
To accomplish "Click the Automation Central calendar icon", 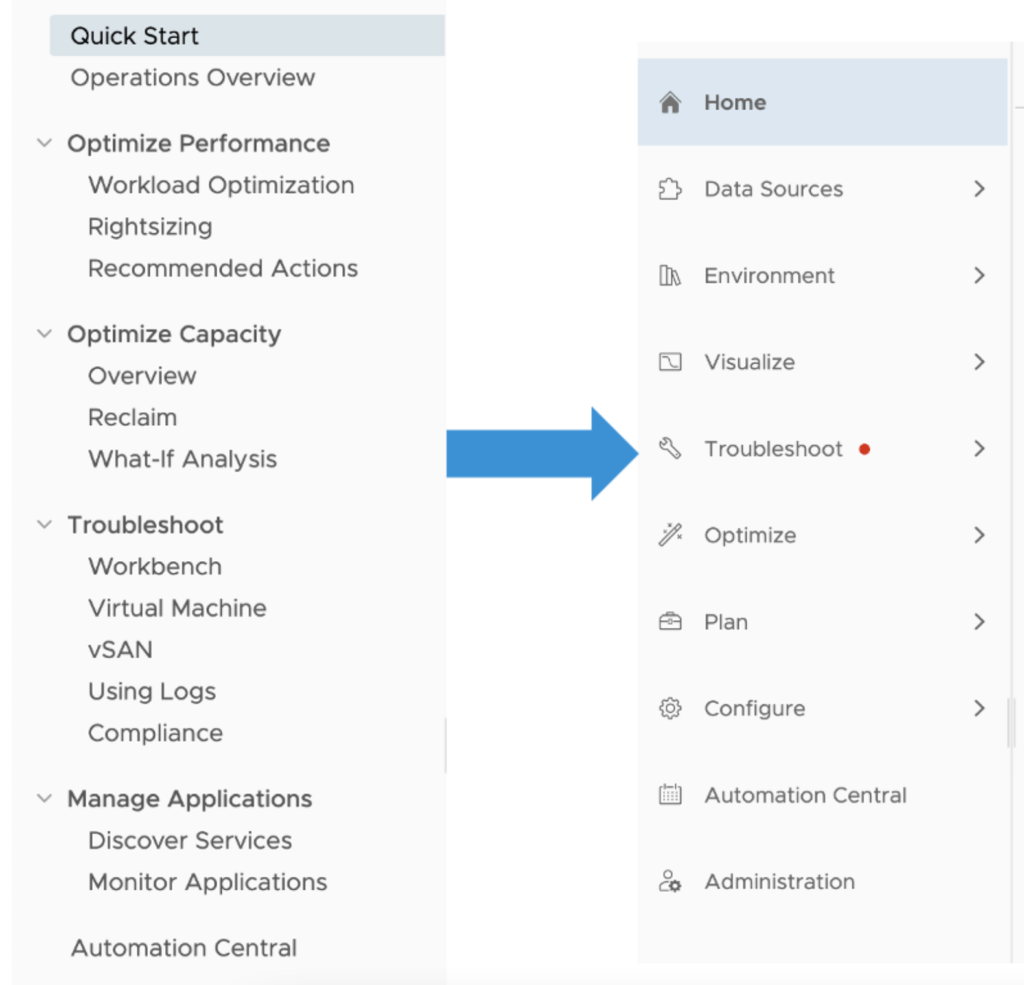I will [670, 795].
